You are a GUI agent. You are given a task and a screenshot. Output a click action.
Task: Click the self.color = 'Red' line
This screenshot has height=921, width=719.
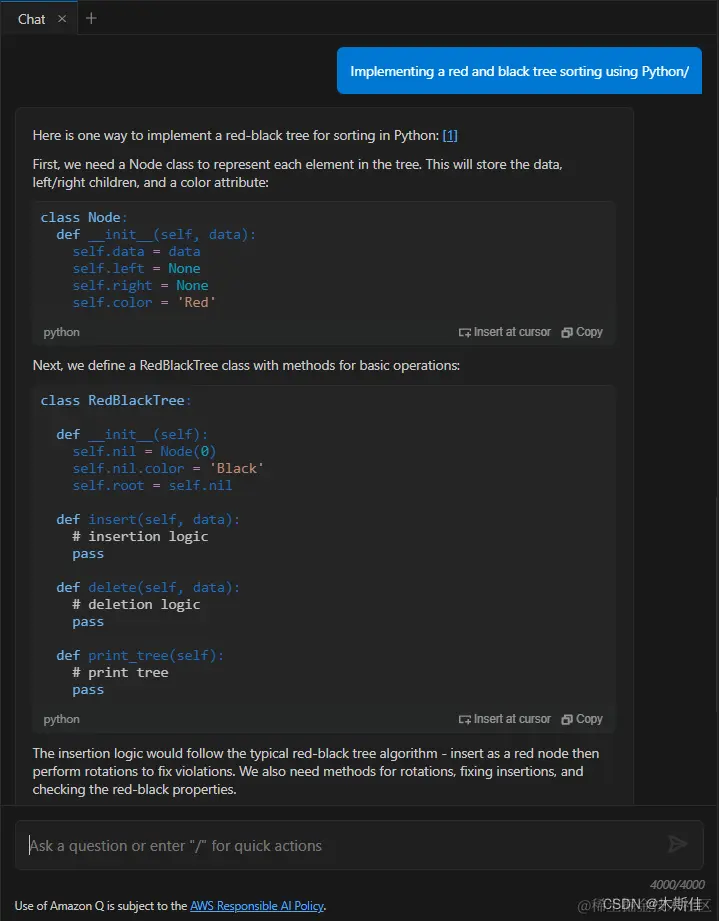click(145, 302)
